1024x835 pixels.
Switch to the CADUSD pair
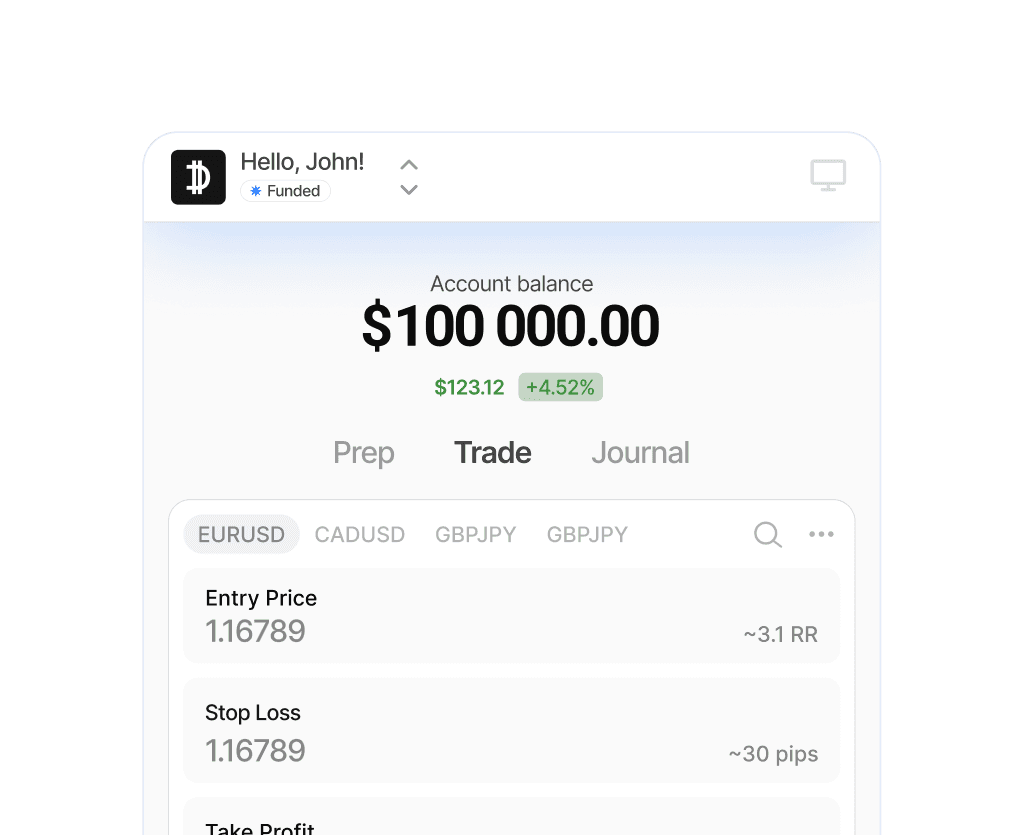click(x=359, y=535)
